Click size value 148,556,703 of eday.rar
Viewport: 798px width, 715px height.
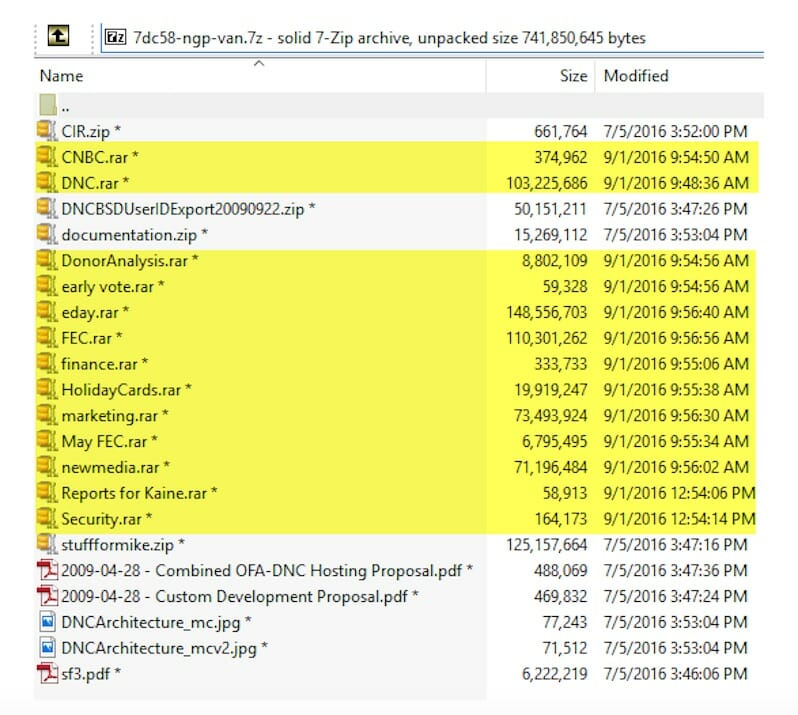click(x=547, y=312)
